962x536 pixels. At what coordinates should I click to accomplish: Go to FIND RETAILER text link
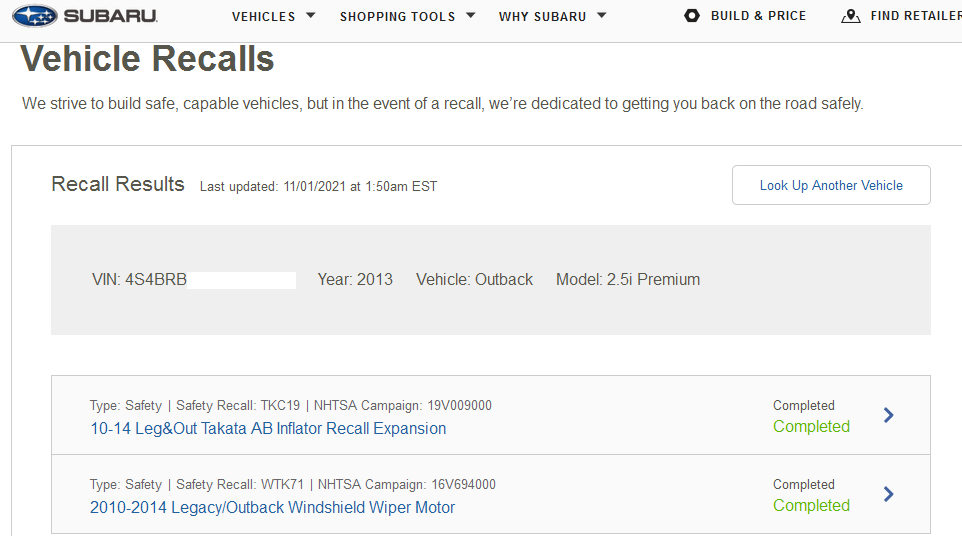(x=915, y=16)
